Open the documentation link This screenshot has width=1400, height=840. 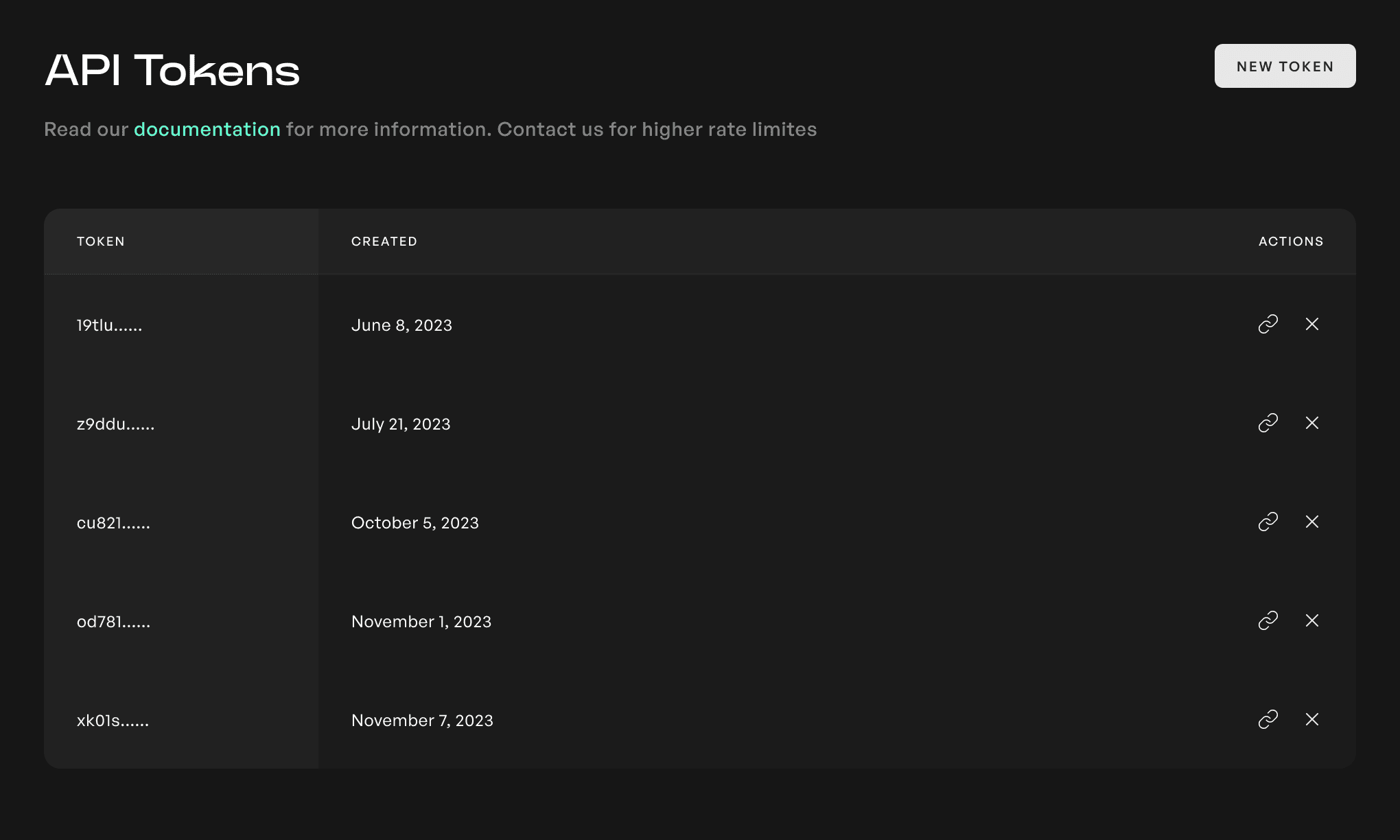coord(207,129)
